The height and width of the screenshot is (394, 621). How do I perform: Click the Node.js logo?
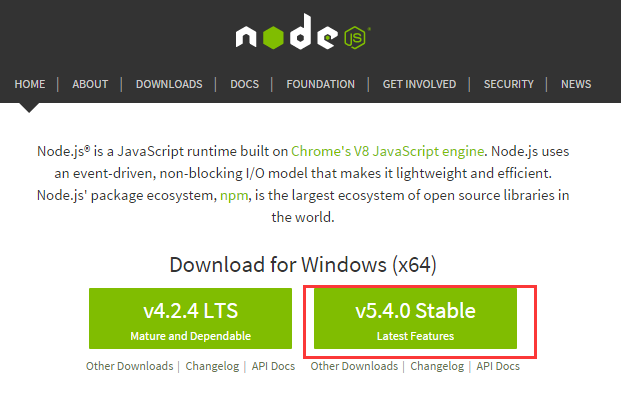click(x=303, y=32)
